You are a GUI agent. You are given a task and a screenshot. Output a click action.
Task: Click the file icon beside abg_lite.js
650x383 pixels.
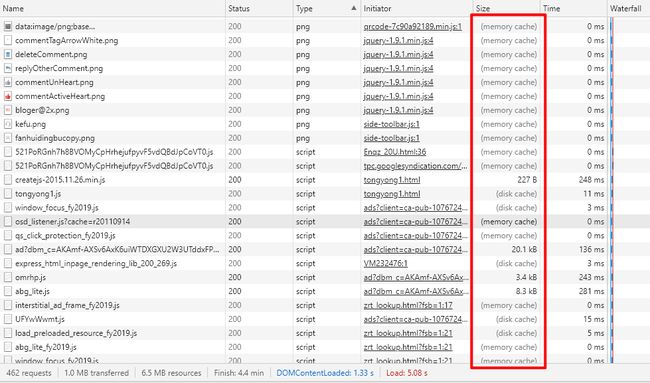pyautogui.click(x=7, y=291)
